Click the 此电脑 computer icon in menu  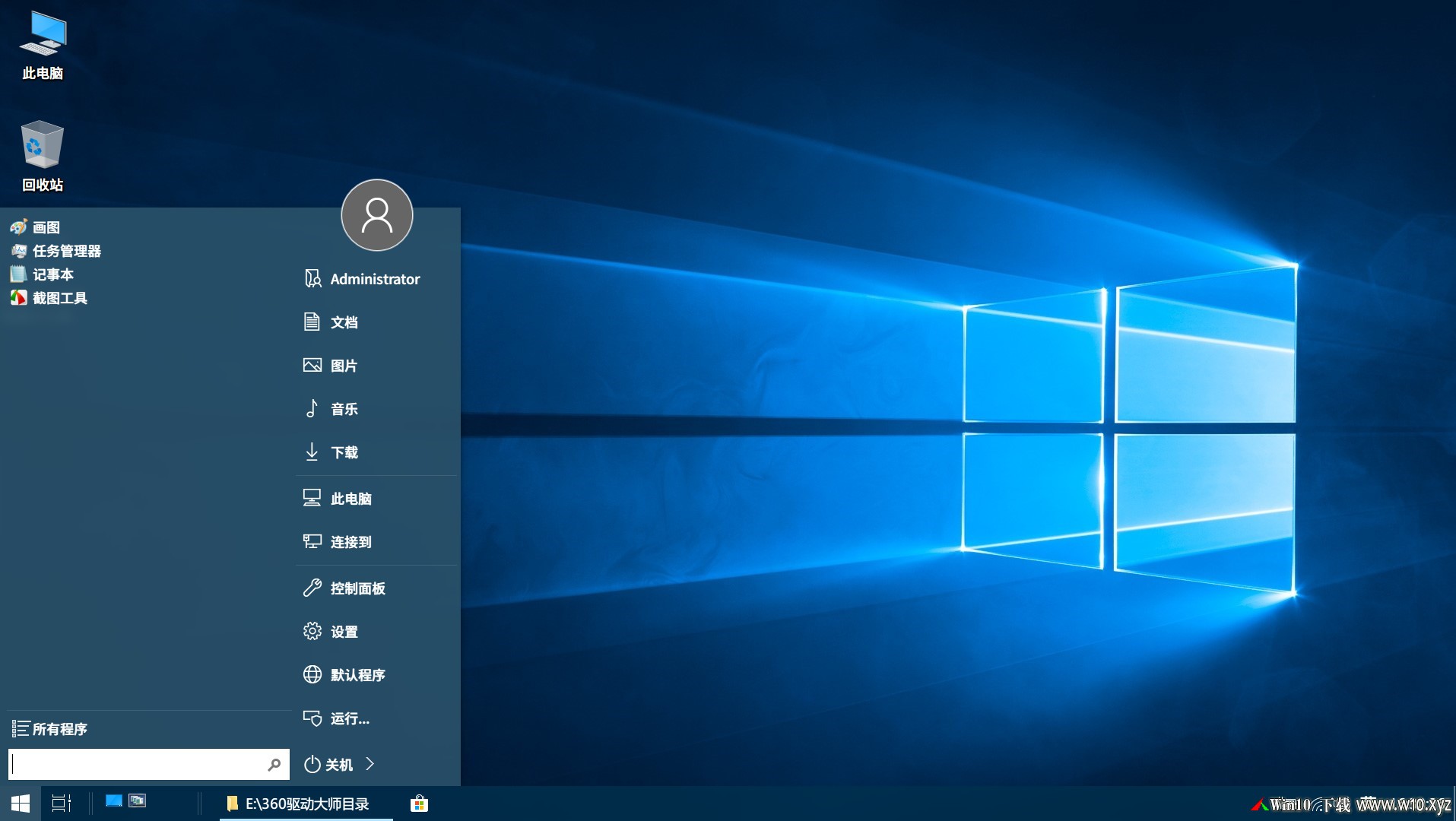(312, 498)
